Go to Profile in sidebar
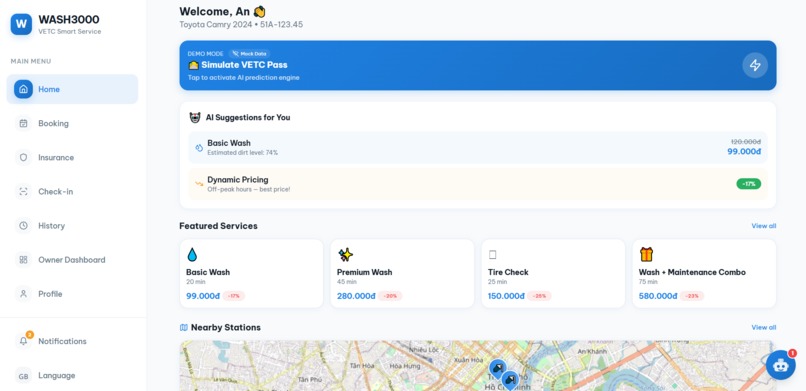 72,294
